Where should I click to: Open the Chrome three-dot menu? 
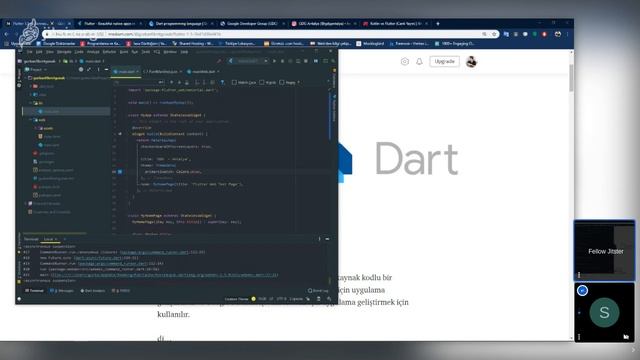567,34
